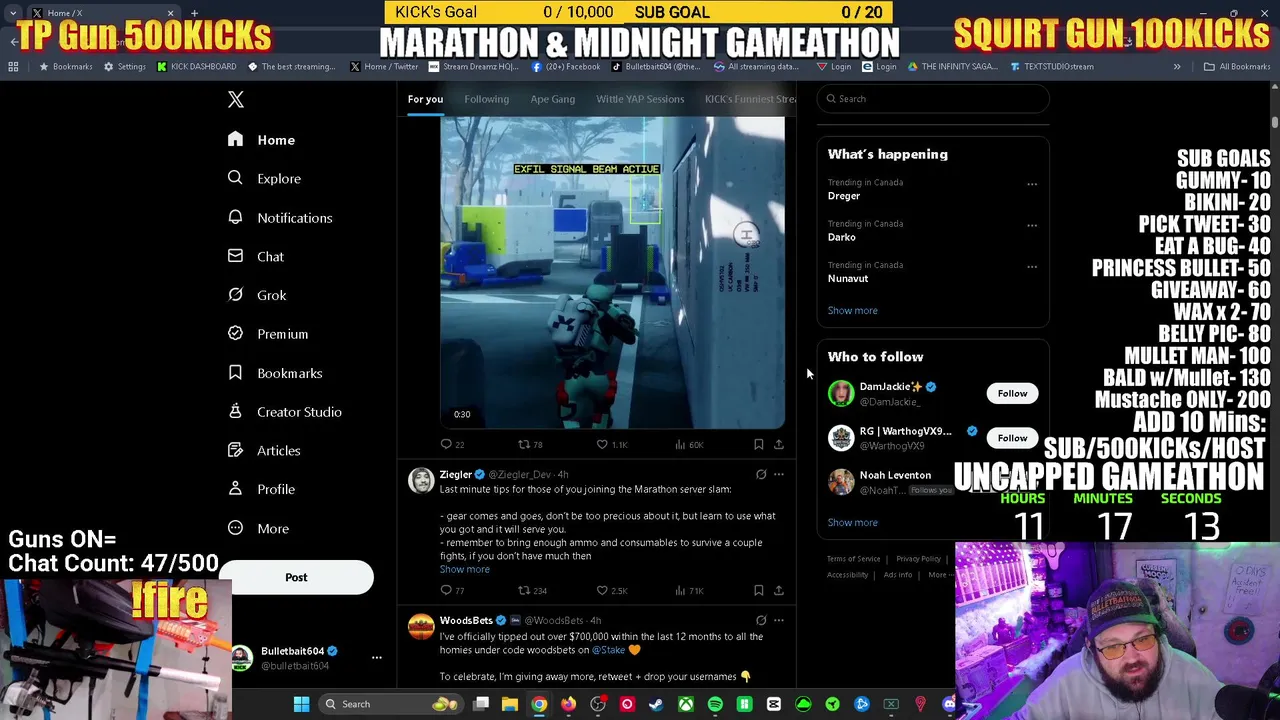Open trending topic Dreger
This screenshot has width=1280, height=720.
point(844,196)
